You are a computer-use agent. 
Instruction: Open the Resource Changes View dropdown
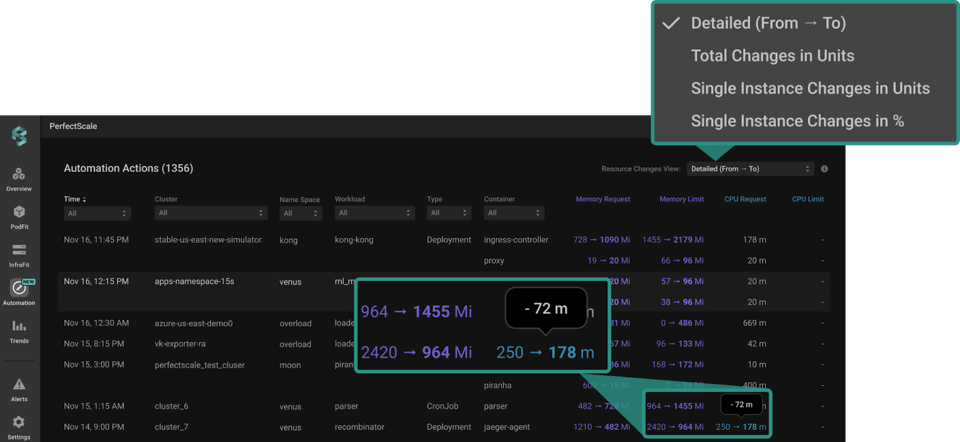[750, 169]
